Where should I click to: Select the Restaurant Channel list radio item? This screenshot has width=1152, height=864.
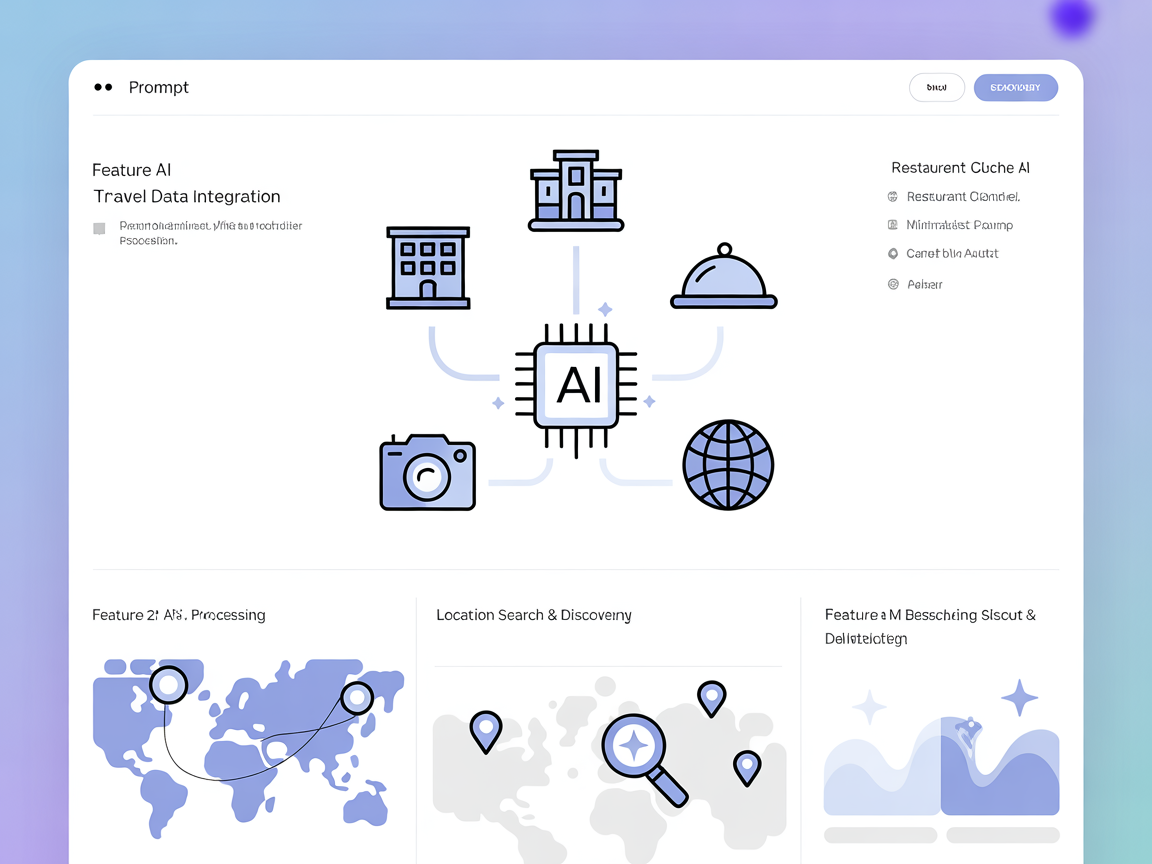click(893, 197)
